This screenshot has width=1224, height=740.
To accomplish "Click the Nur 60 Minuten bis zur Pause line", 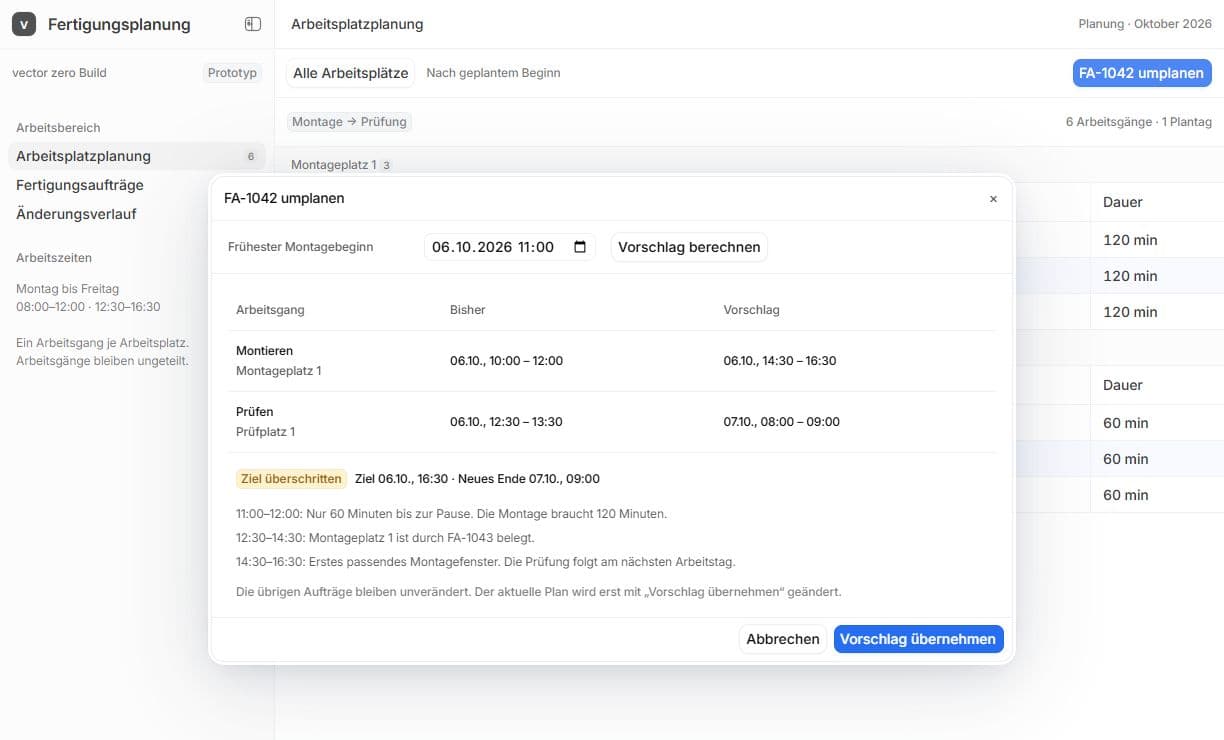I will tap(451, 514).
